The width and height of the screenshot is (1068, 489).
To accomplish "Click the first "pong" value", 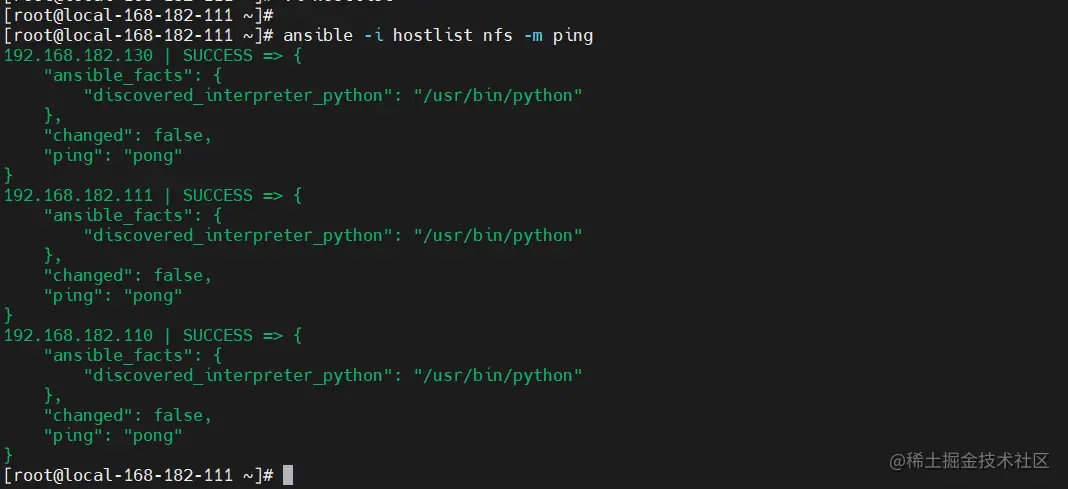I will pyautogui.click(x=153, y=155).
